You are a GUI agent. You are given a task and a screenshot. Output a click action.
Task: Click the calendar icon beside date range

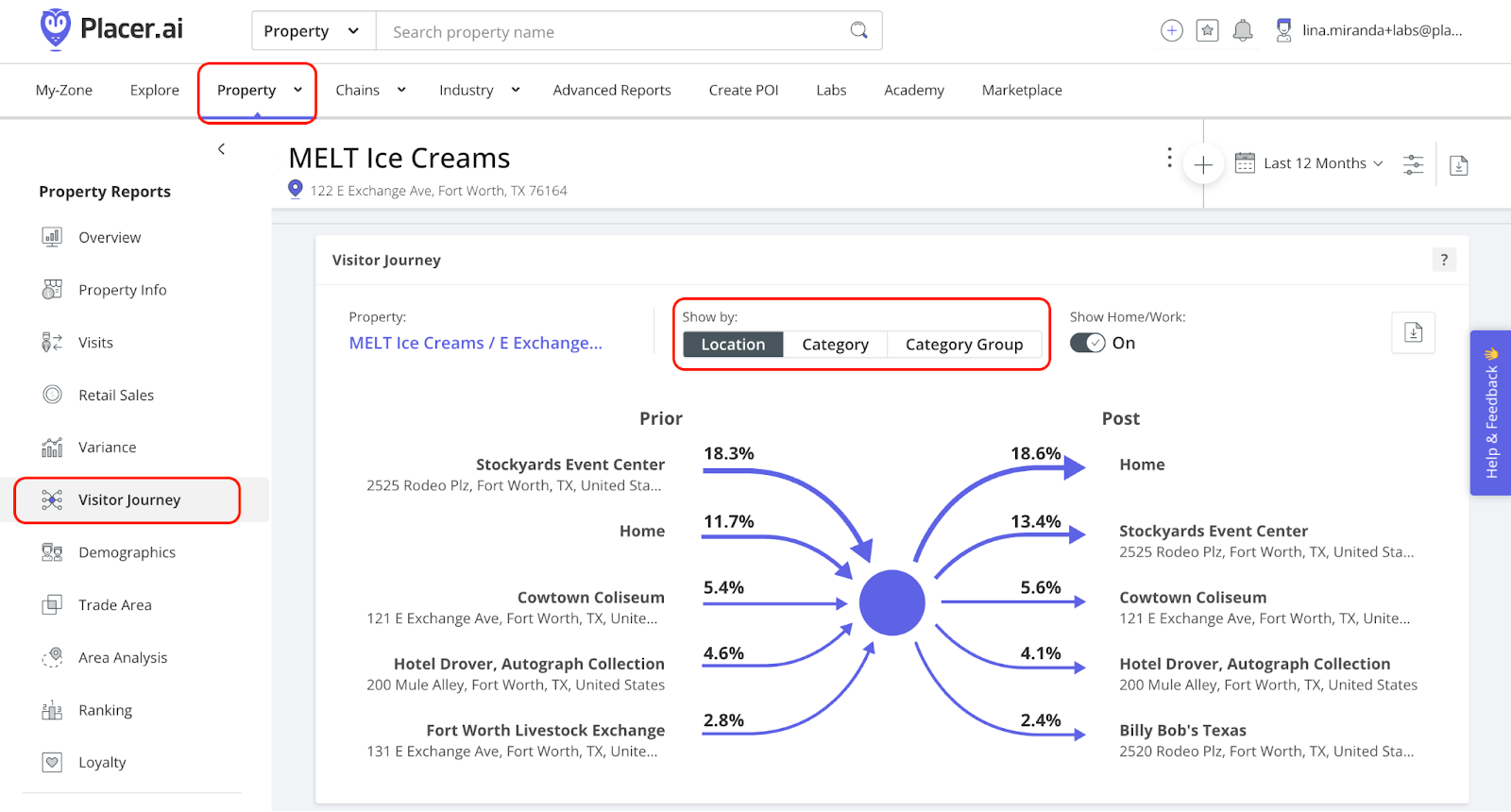pyautogui.click(x=1245, y=162)
